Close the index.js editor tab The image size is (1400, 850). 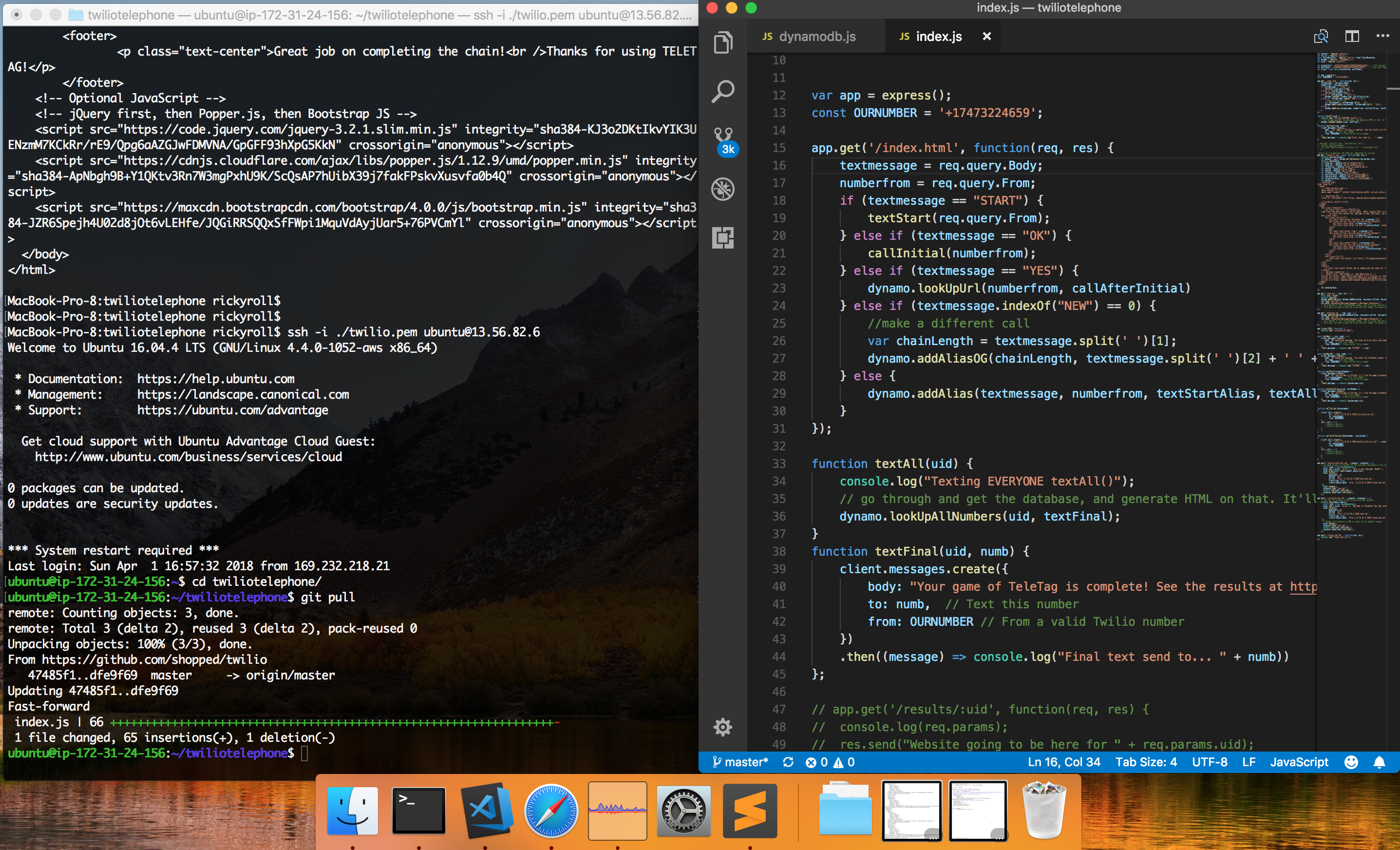(987, 37)
